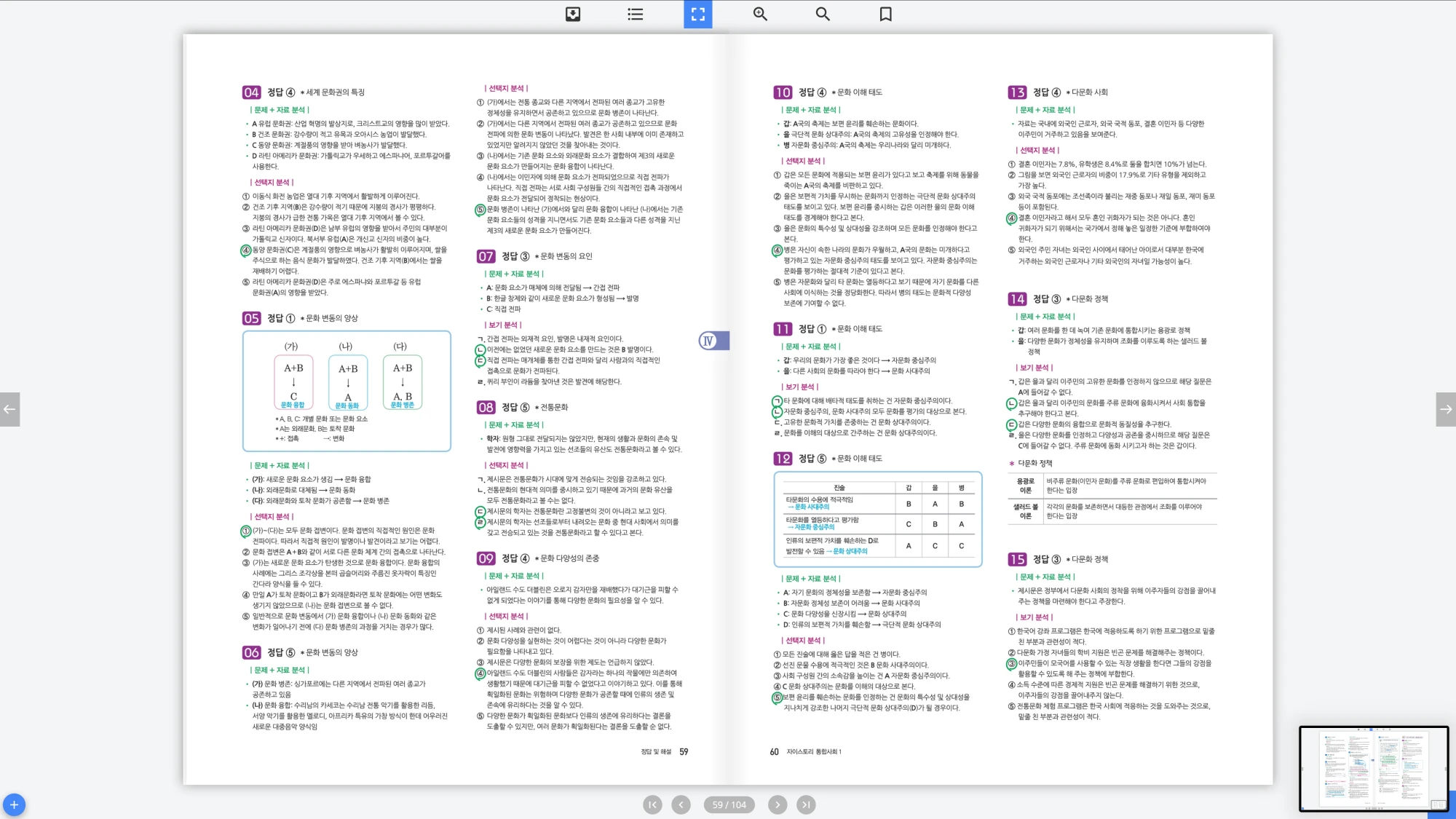The image size is (1456, 819).
Task: Click the question 04 heading number
Action: [x=251, y=92]
